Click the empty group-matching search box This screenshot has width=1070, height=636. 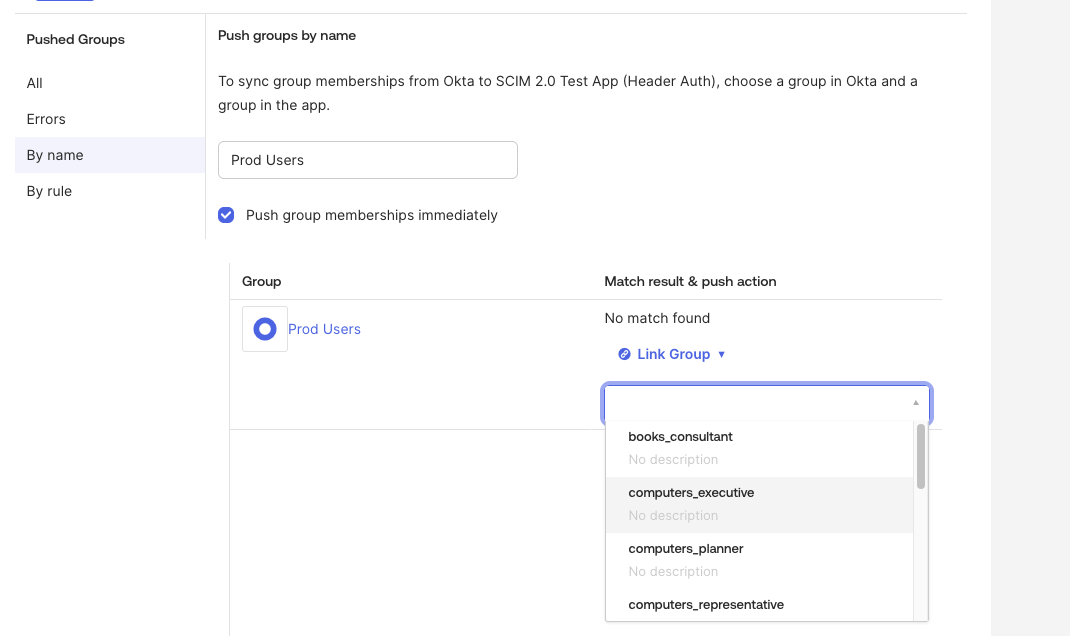point(760,402)
